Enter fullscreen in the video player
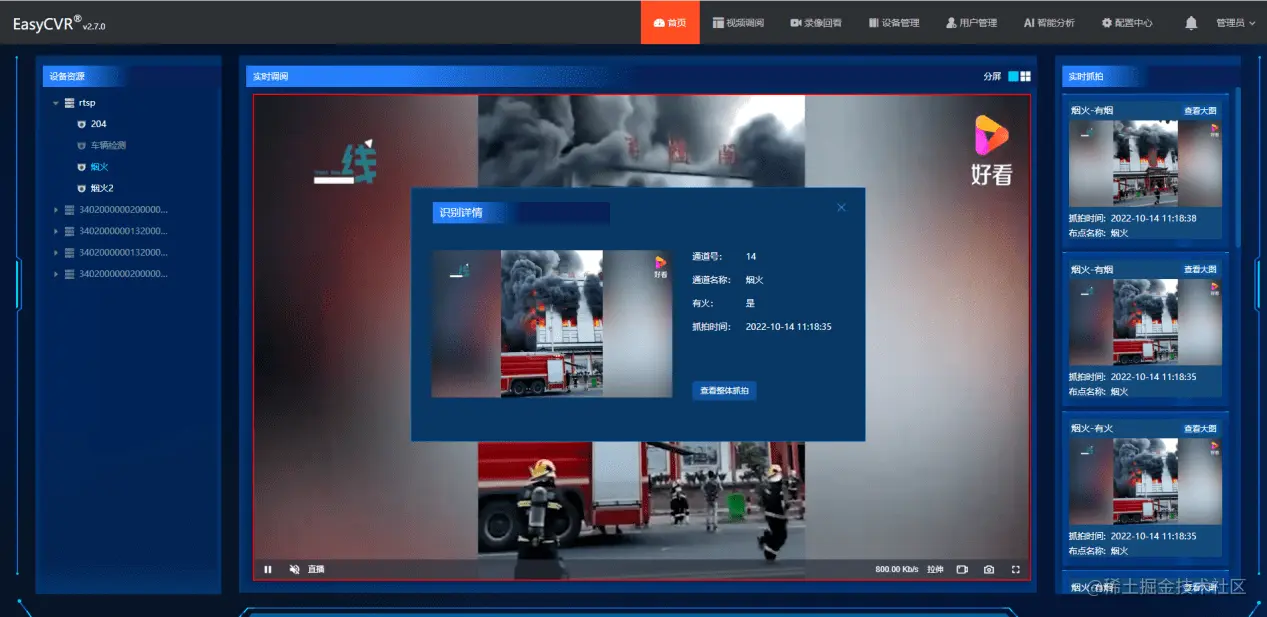This screenshot has width=1267, height=617. [x=1016, y=569]
